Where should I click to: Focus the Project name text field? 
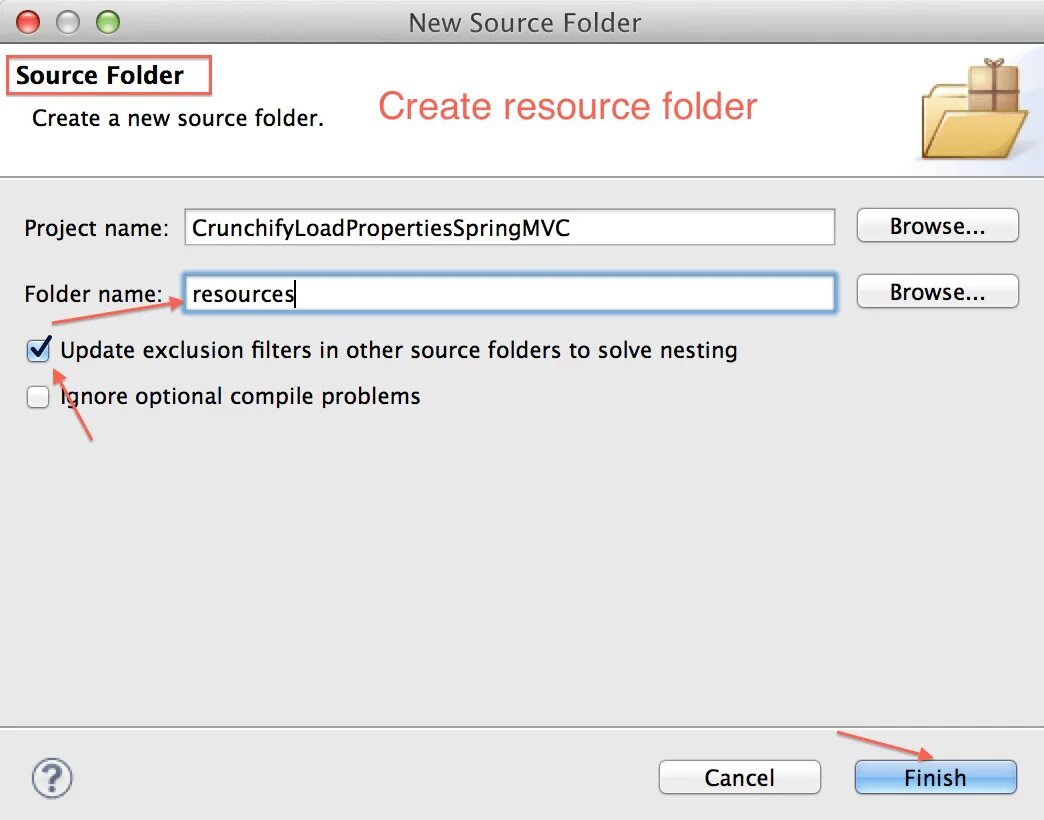[509, 227]
